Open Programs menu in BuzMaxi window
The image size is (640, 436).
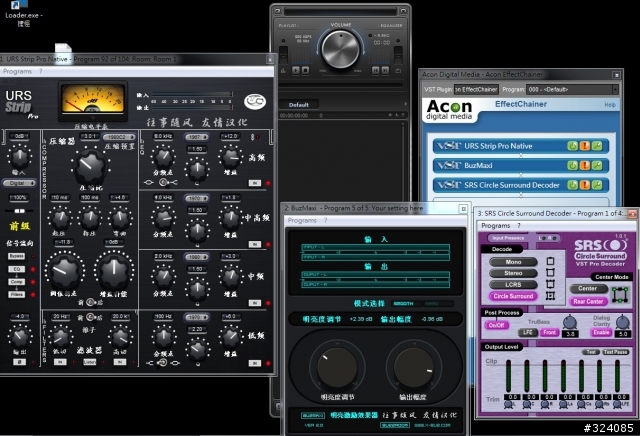[302, 220]
